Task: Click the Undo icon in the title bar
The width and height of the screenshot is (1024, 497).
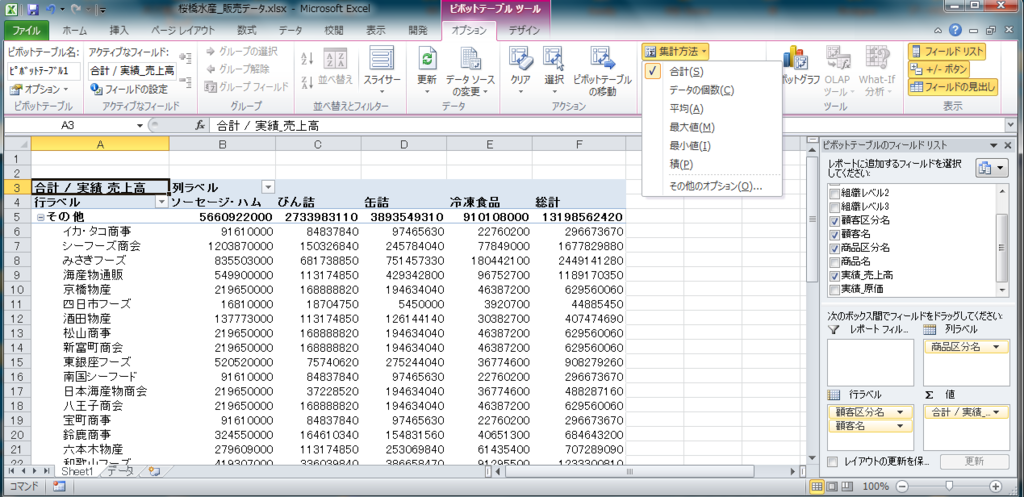Action: [50, 10]
